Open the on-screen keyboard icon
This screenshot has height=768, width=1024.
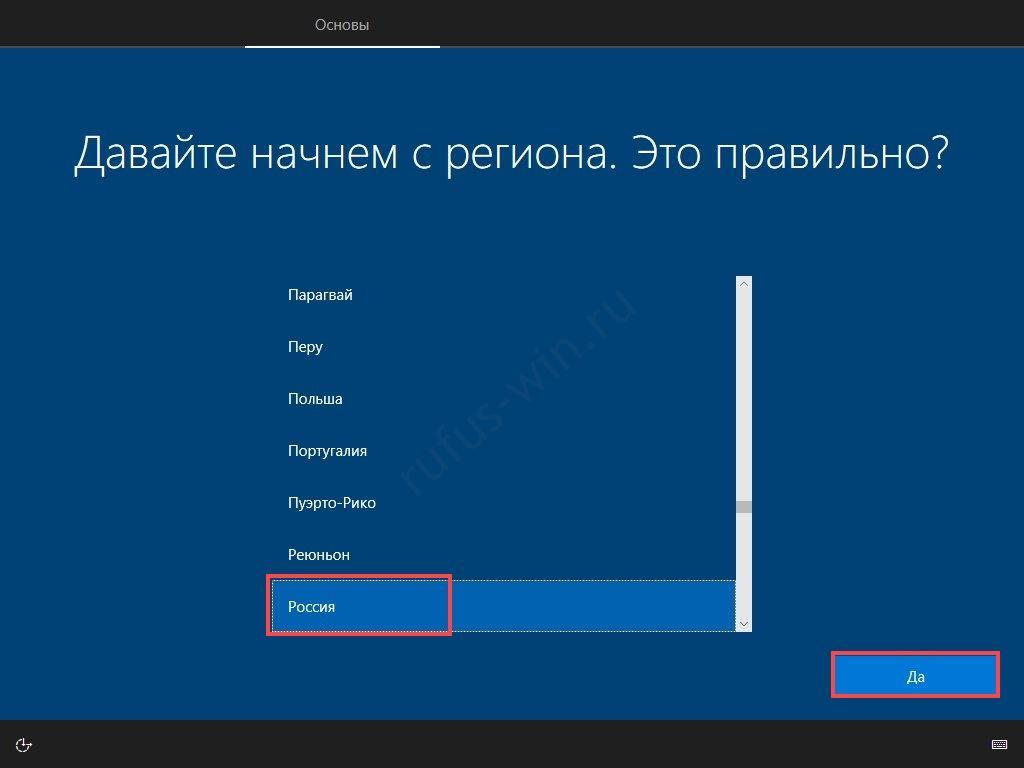point(999,744)
